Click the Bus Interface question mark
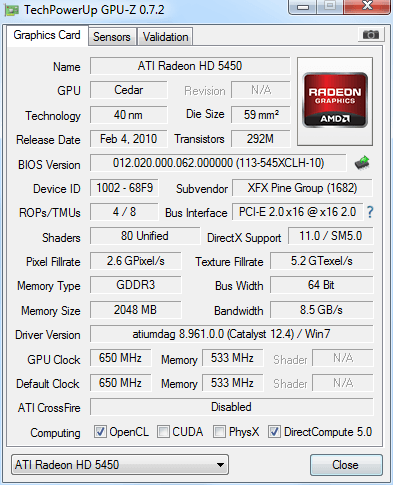This screenshot has width=393, height=485. (370, 212)
